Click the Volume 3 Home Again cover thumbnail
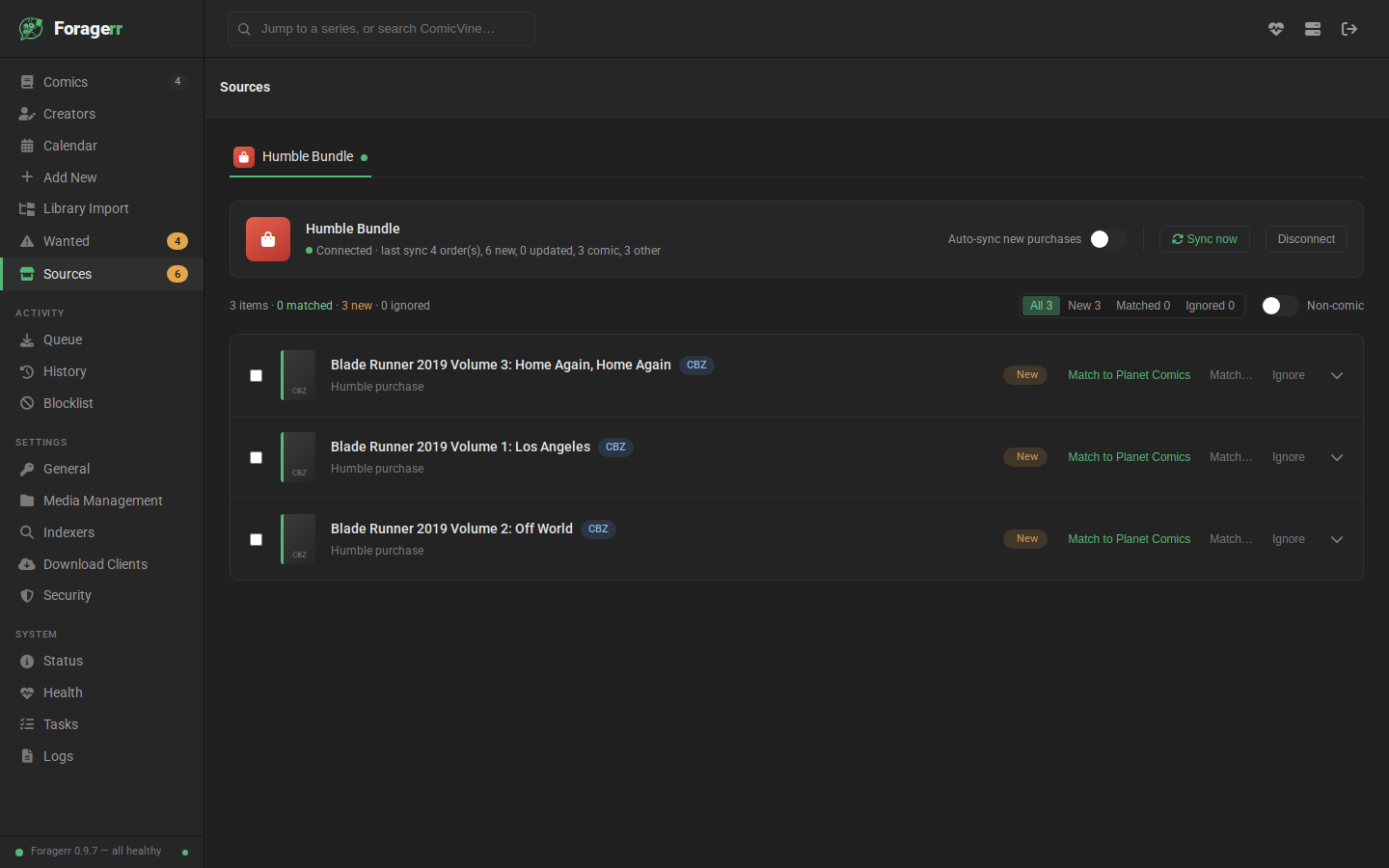 tap(298, 375)
